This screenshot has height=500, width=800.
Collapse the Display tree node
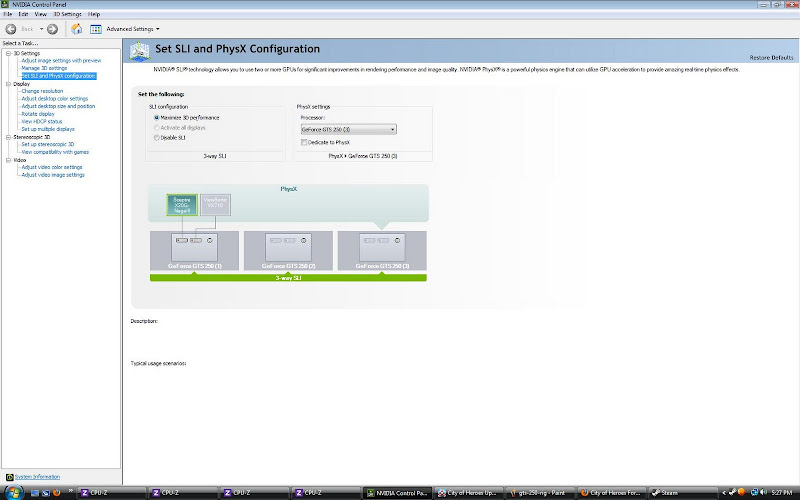point(8,84)
